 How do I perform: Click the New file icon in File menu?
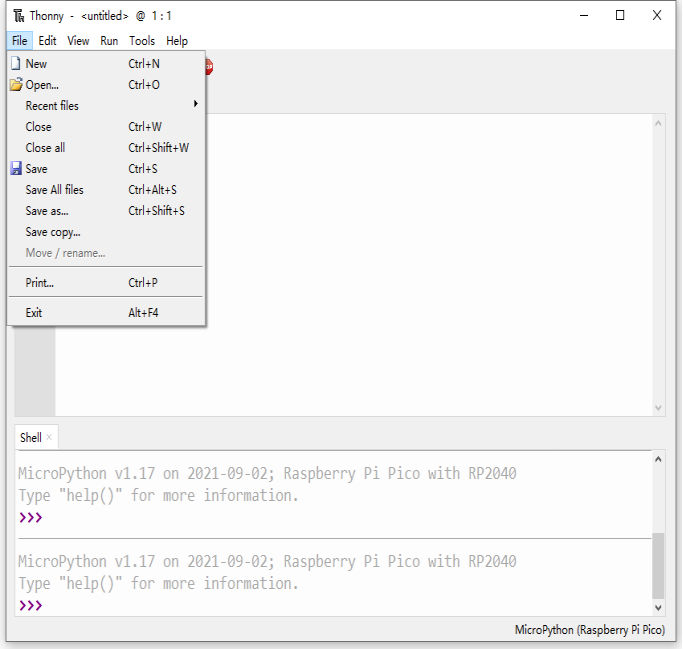point(16,64)
